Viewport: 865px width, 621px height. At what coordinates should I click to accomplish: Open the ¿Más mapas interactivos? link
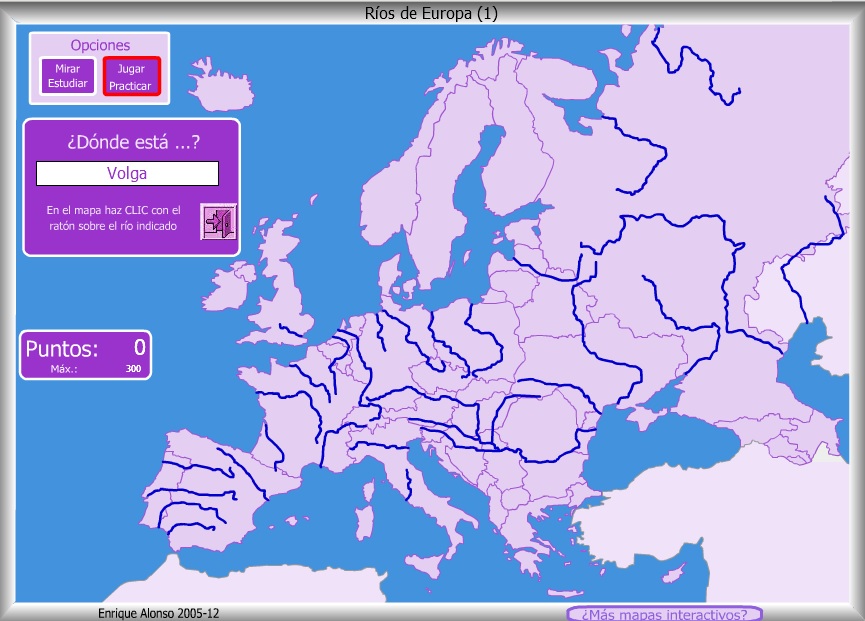(x=664, y=614)
